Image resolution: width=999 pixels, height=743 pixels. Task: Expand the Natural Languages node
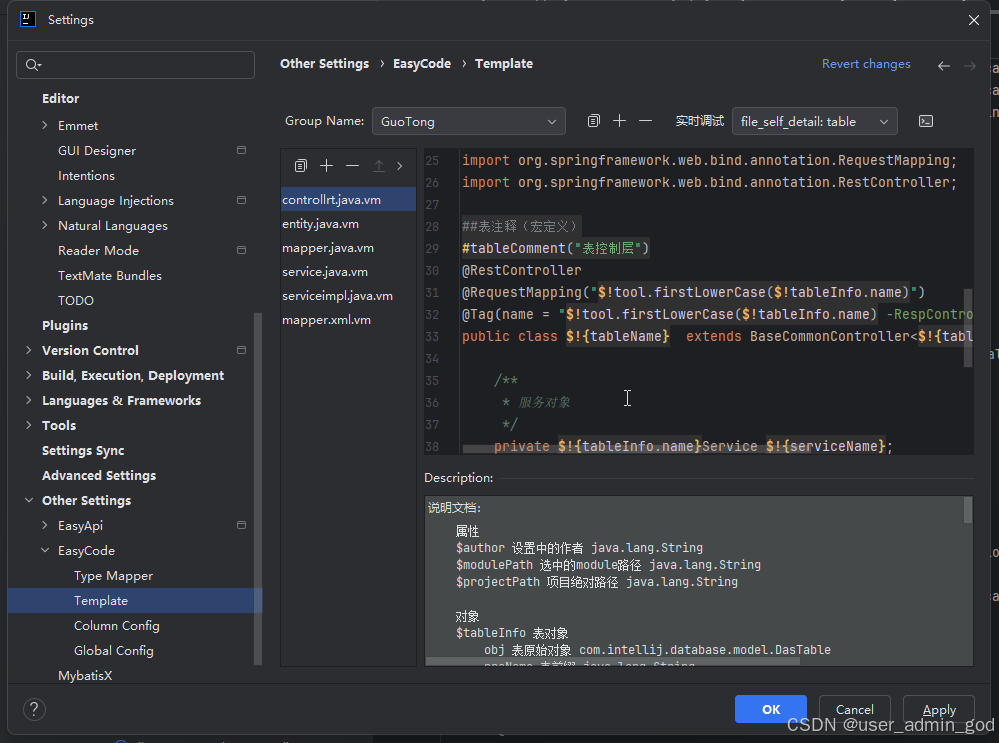[45, 225]
